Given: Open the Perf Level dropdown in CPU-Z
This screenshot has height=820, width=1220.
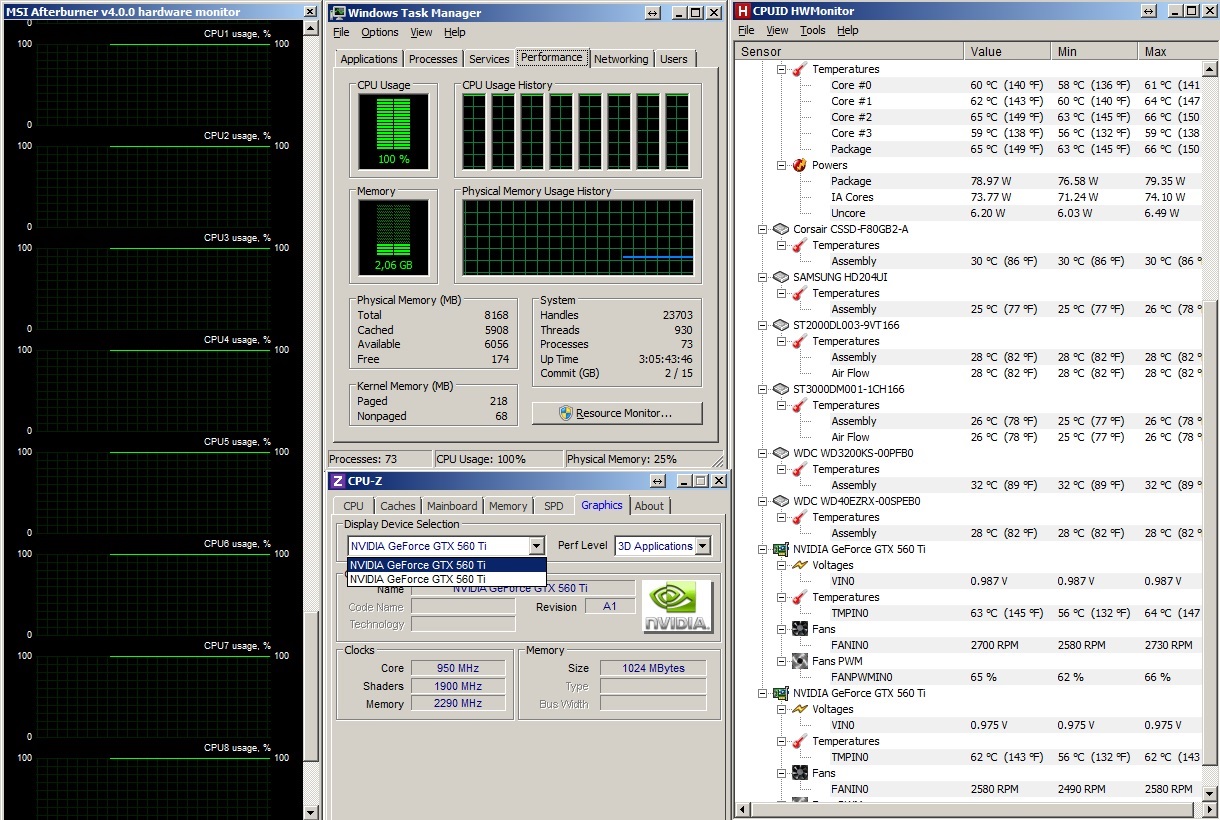Looking at the screenshot, I should click(702, 546).
